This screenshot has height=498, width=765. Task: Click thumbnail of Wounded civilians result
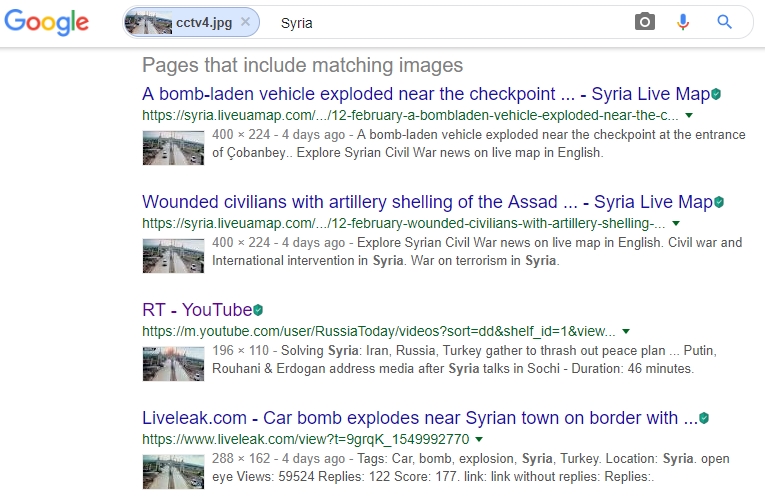[173, 256]
